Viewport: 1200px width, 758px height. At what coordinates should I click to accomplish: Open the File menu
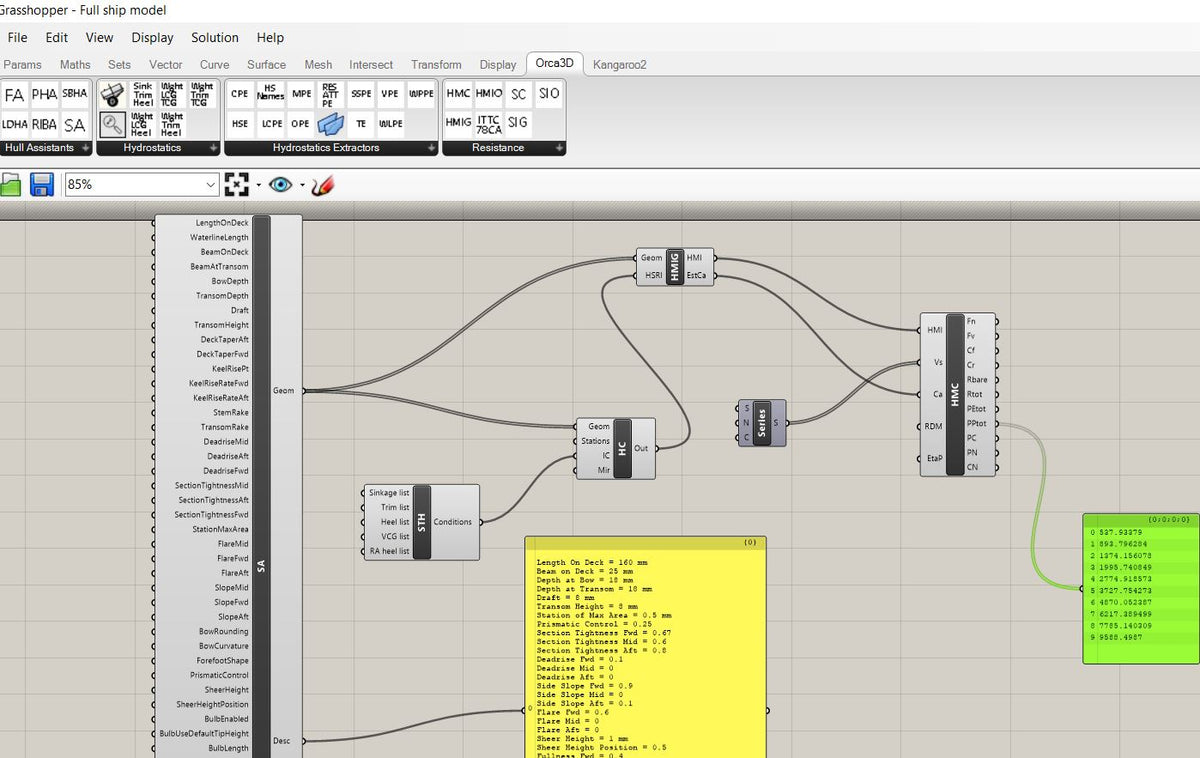[17, 37]
